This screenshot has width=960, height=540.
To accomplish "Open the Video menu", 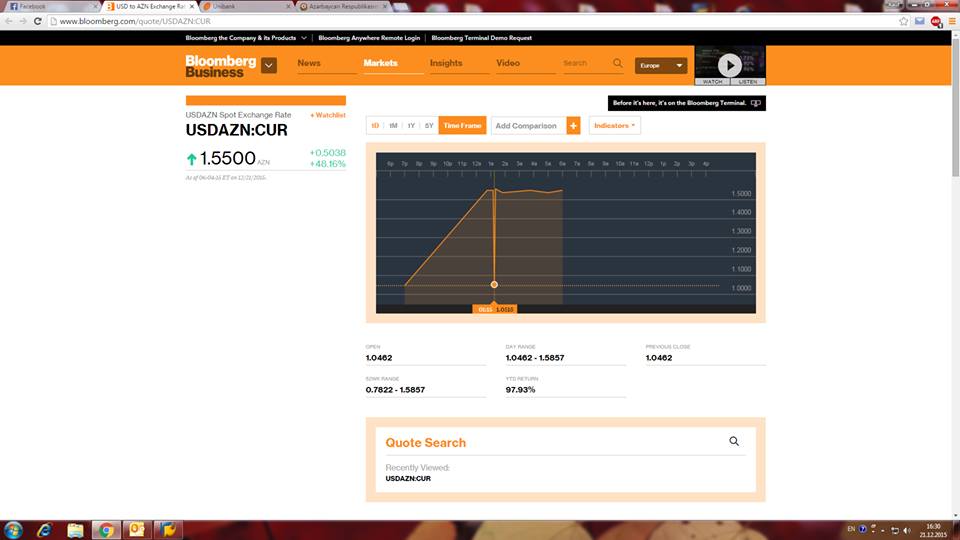I will (x=508, y=63).
